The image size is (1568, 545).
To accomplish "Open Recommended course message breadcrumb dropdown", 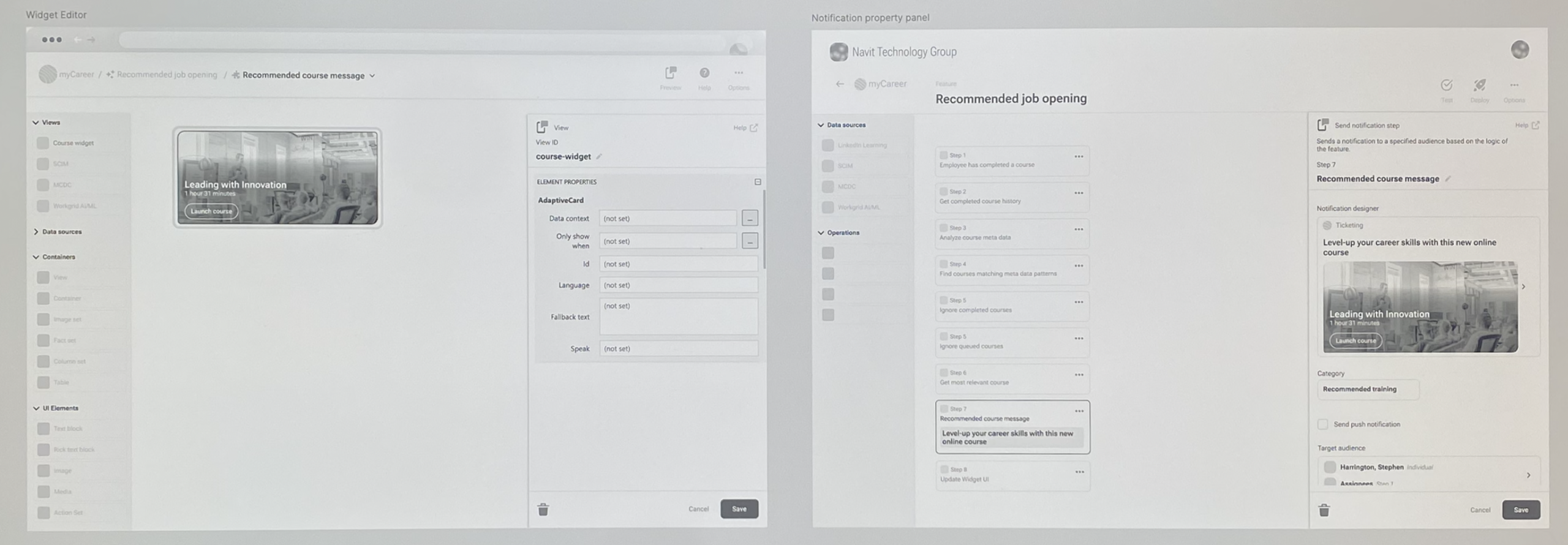I will 372,76.
